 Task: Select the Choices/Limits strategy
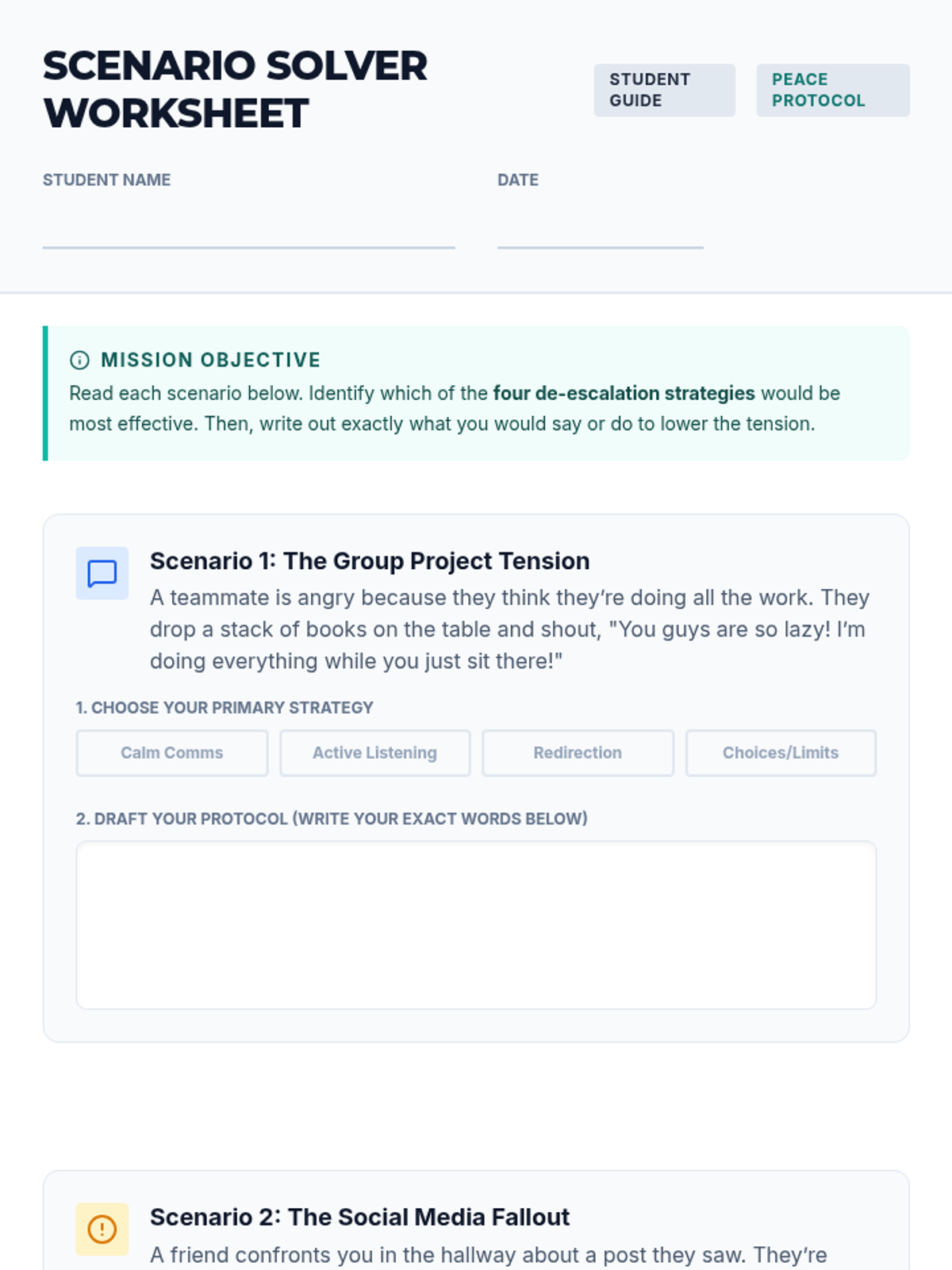point(781,752)
